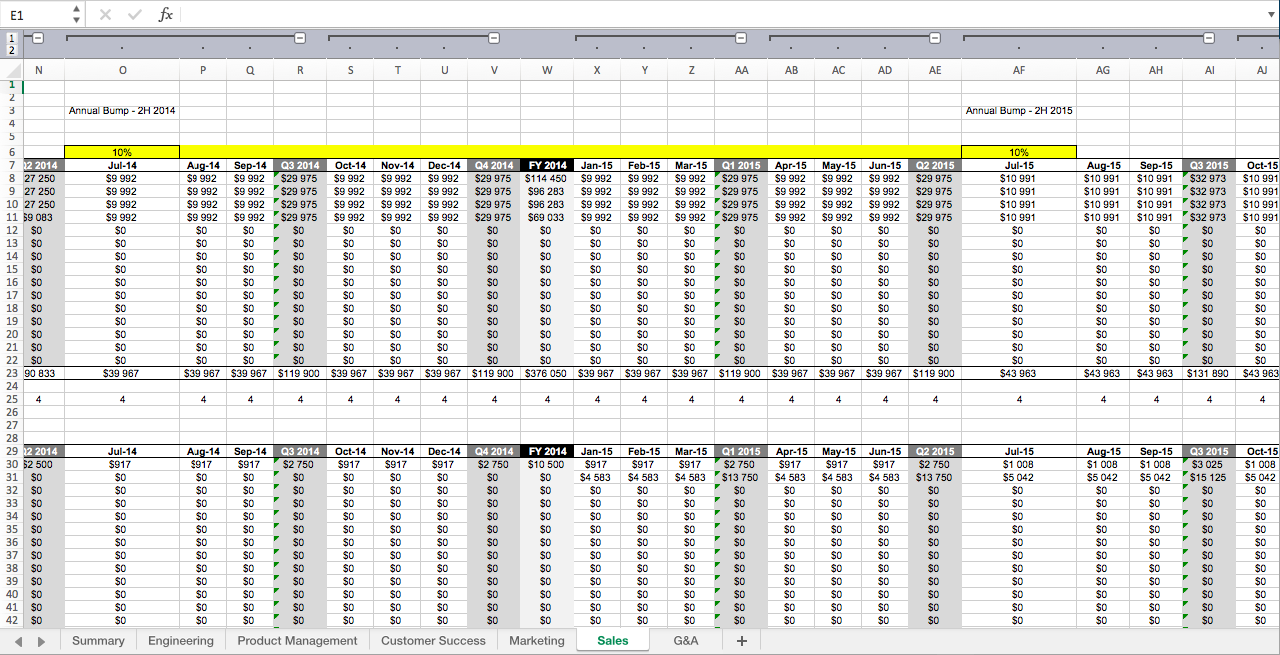Open the Product Management sheet tab
This screenshot has width=1280, height=655.
click(x=297, y=641)
